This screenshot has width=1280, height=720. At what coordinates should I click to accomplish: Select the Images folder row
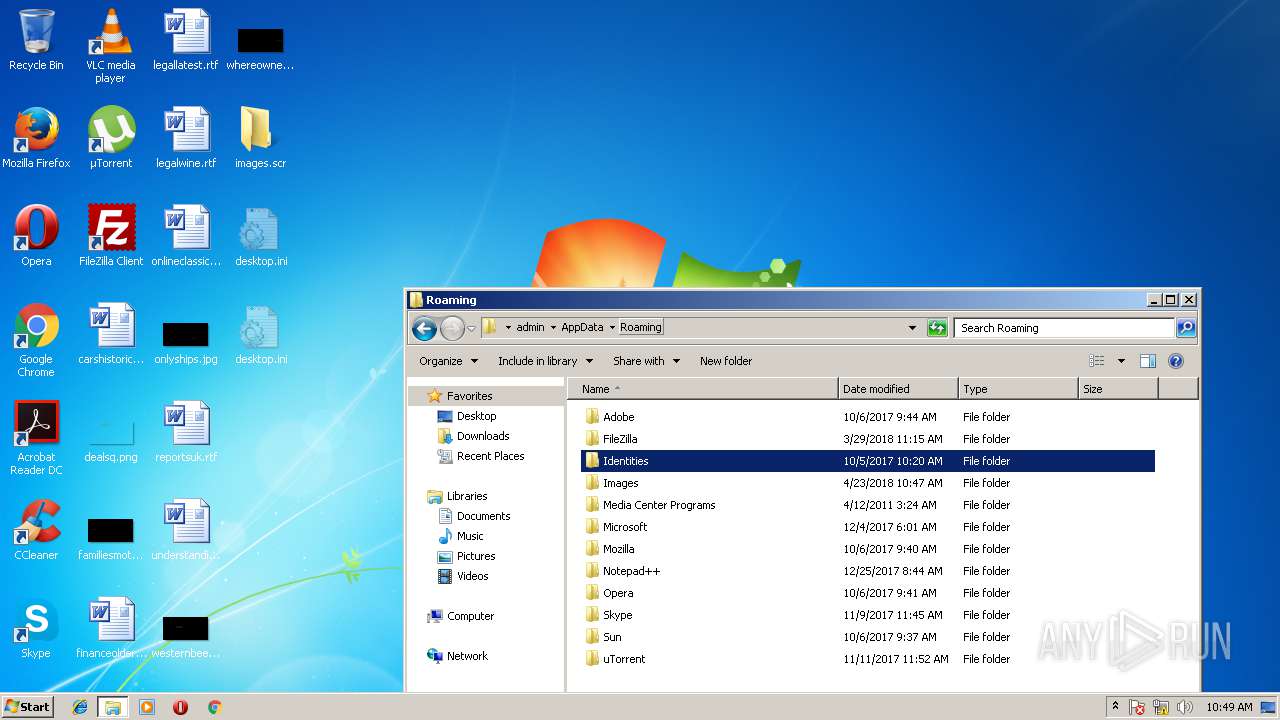(868, 483)
